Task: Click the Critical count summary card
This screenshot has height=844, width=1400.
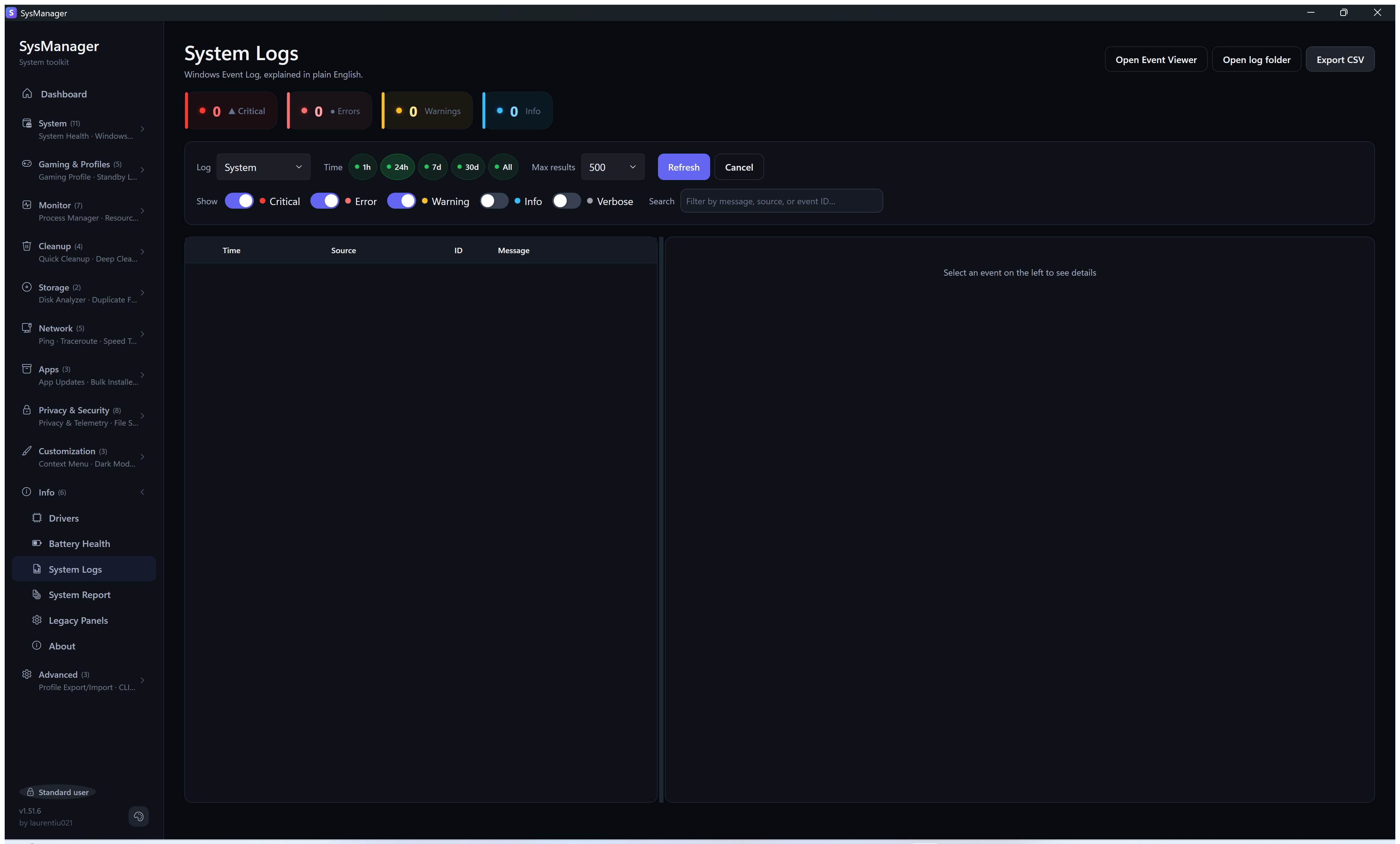Action: (x=231, y=111)
